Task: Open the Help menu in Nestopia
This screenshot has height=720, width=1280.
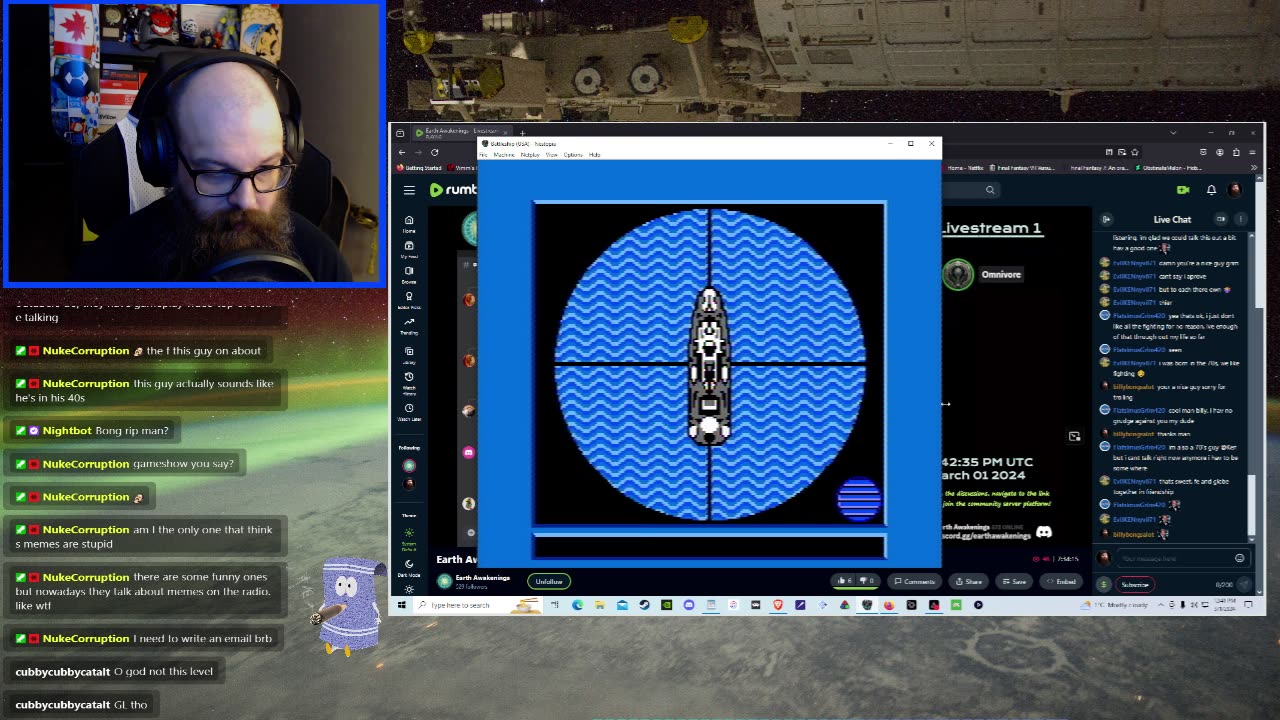Action: pos(594,155)
